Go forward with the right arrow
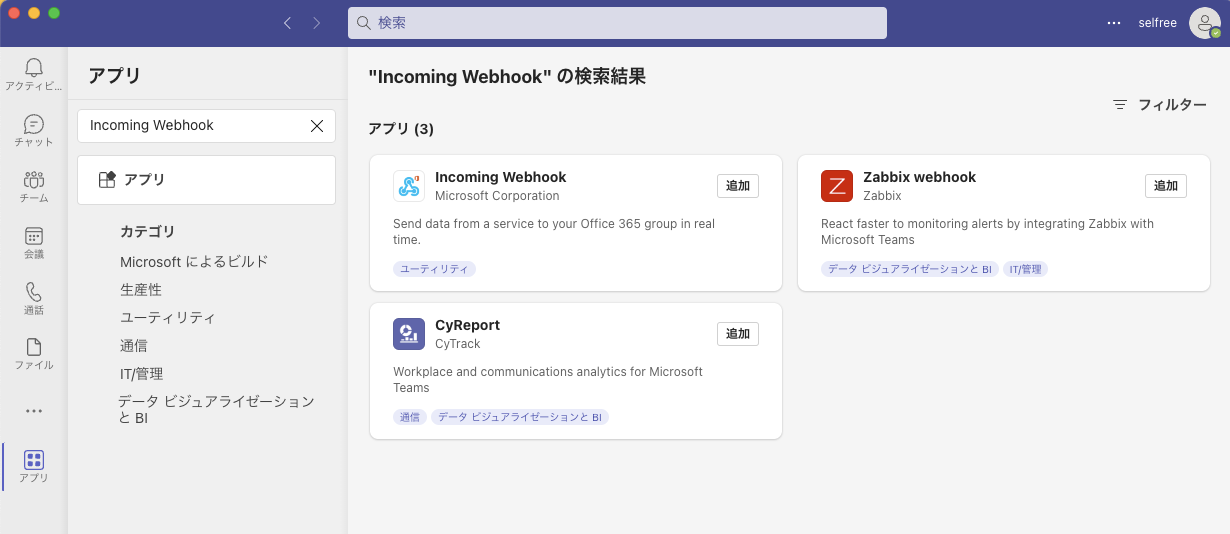1230x534 pixels. (x=317, y=22)
